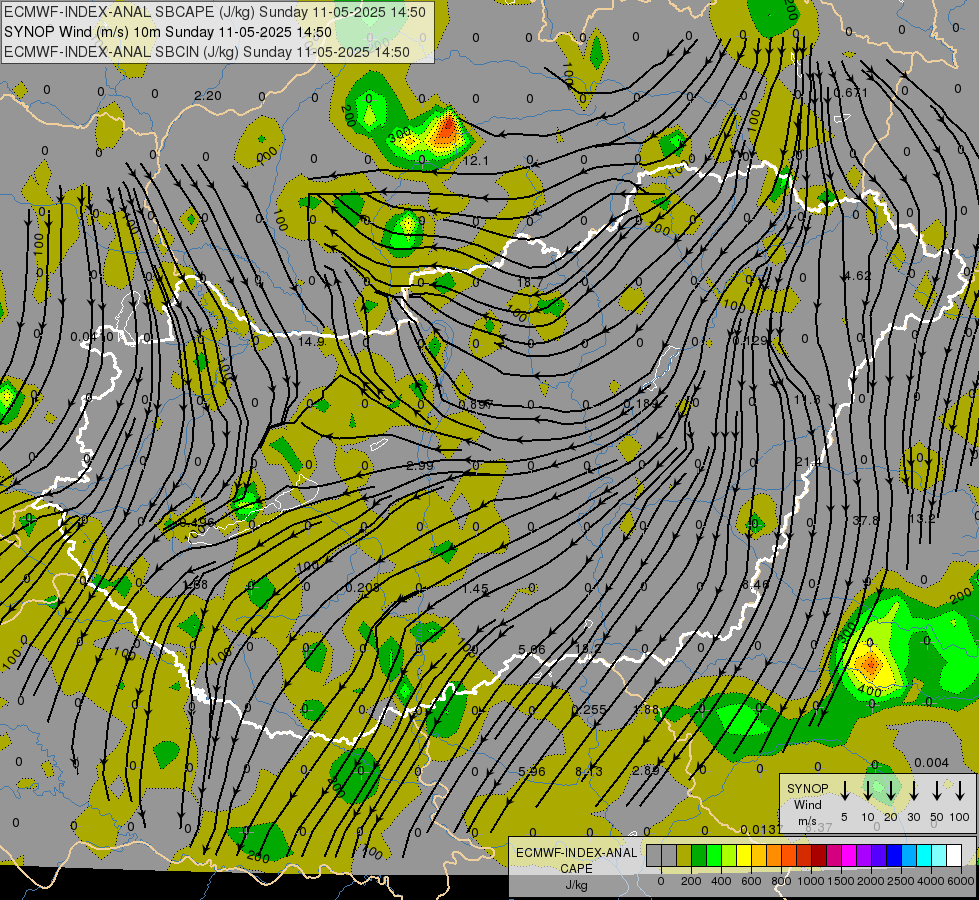Pick the dark green CAPE legend swatch
The width and height of the screenshot is (979, 900).
699,855
